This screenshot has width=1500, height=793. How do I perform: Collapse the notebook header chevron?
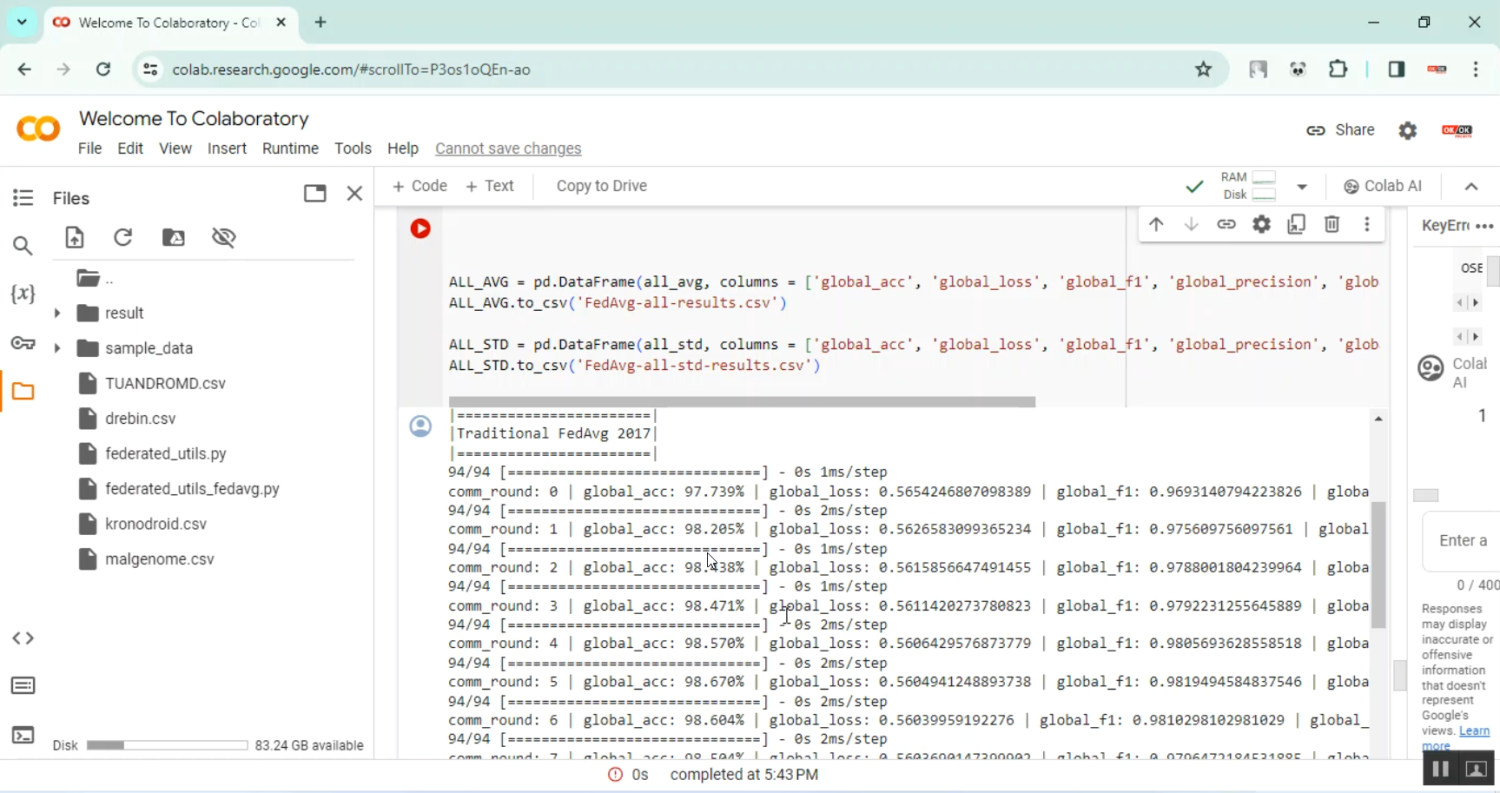(x=1471, y=186)
